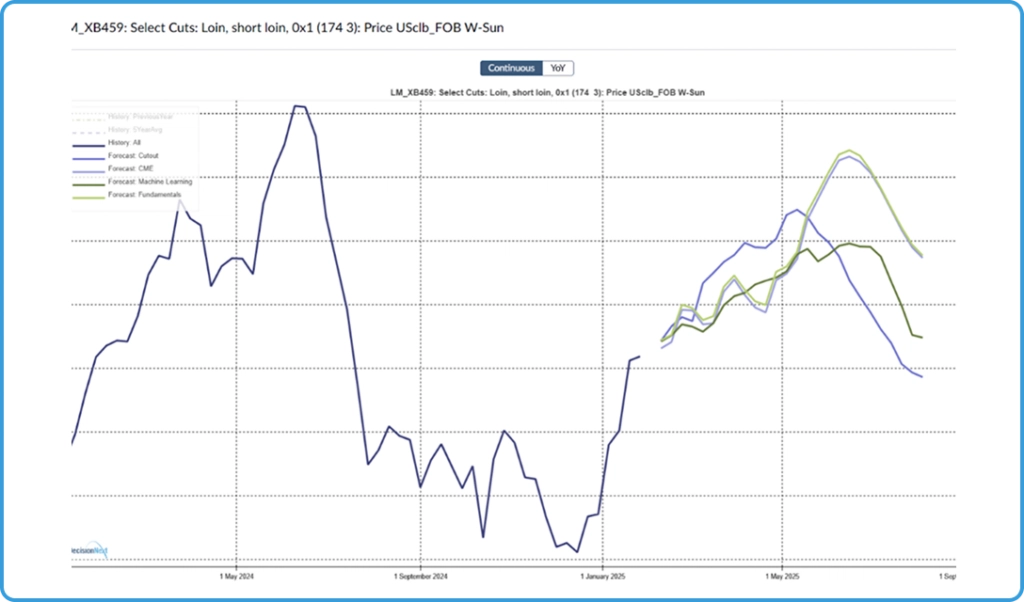Click dark green Machine Learning line swatch

pos(90,182)
